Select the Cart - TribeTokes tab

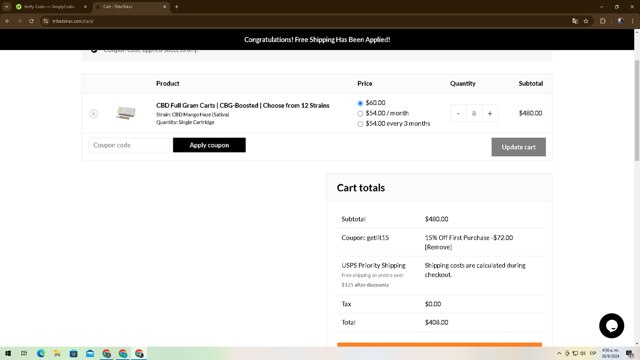127,7
